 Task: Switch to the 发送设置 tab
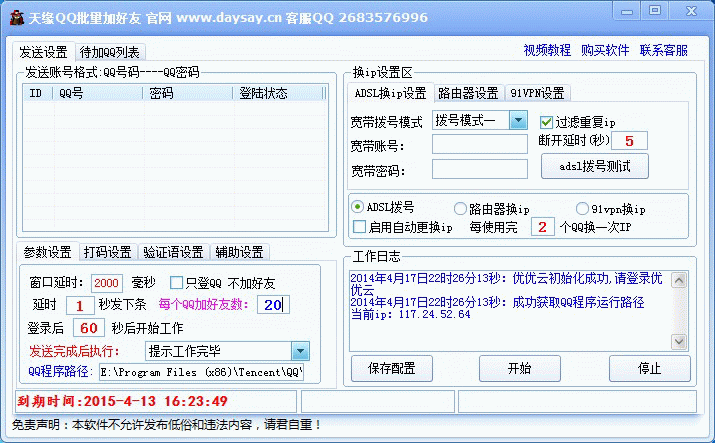pyautogui.click(x=43, y=52)
